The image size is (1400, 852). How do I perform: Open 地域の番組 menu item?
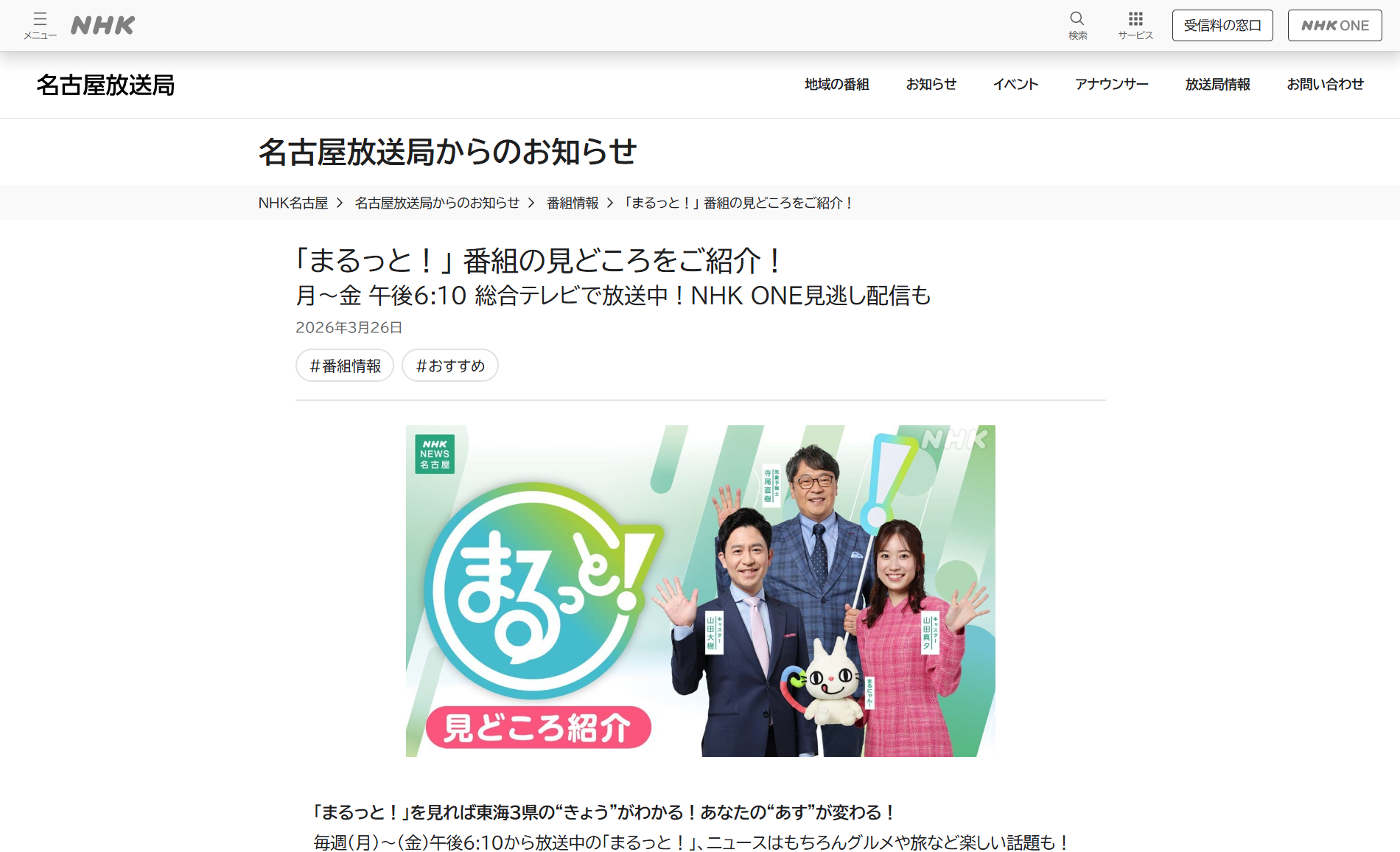pyautogui.click(x=836, y=85)
